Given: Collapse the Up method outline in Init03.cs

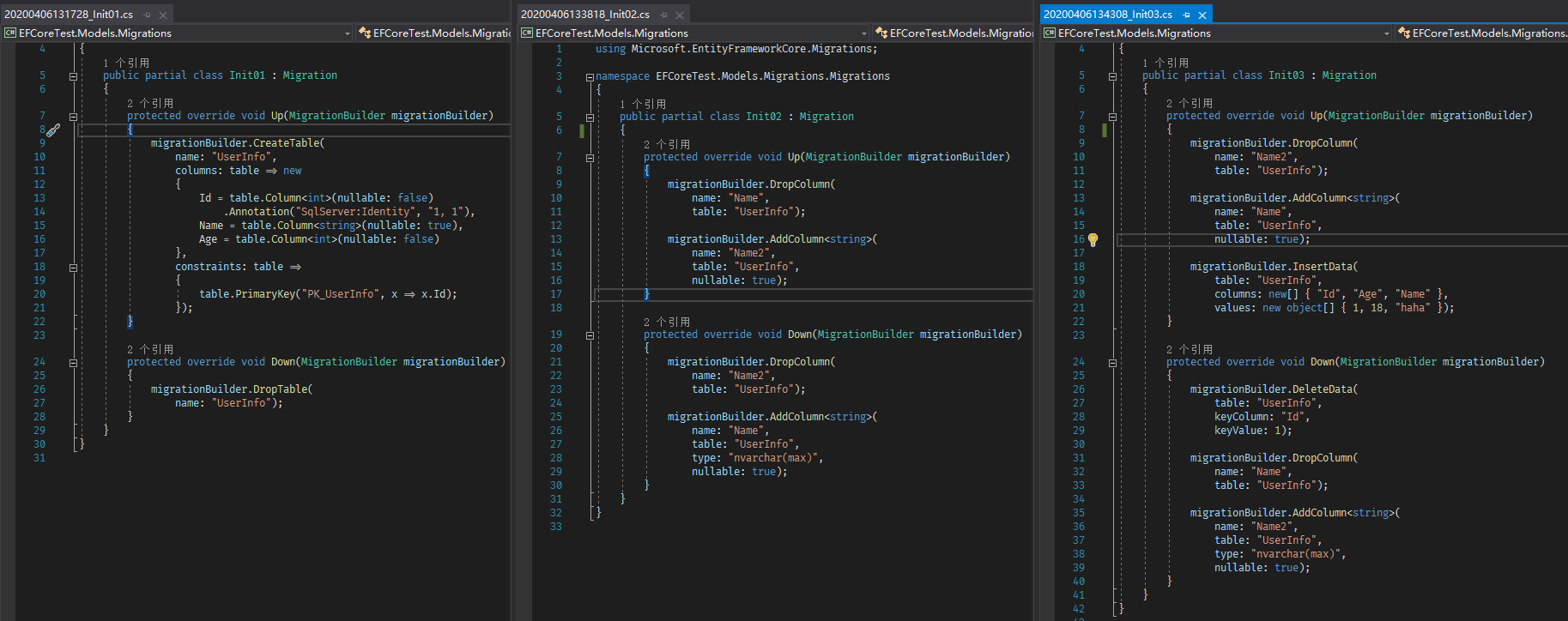Looking at the screenshot, I should pos(1112,117).
